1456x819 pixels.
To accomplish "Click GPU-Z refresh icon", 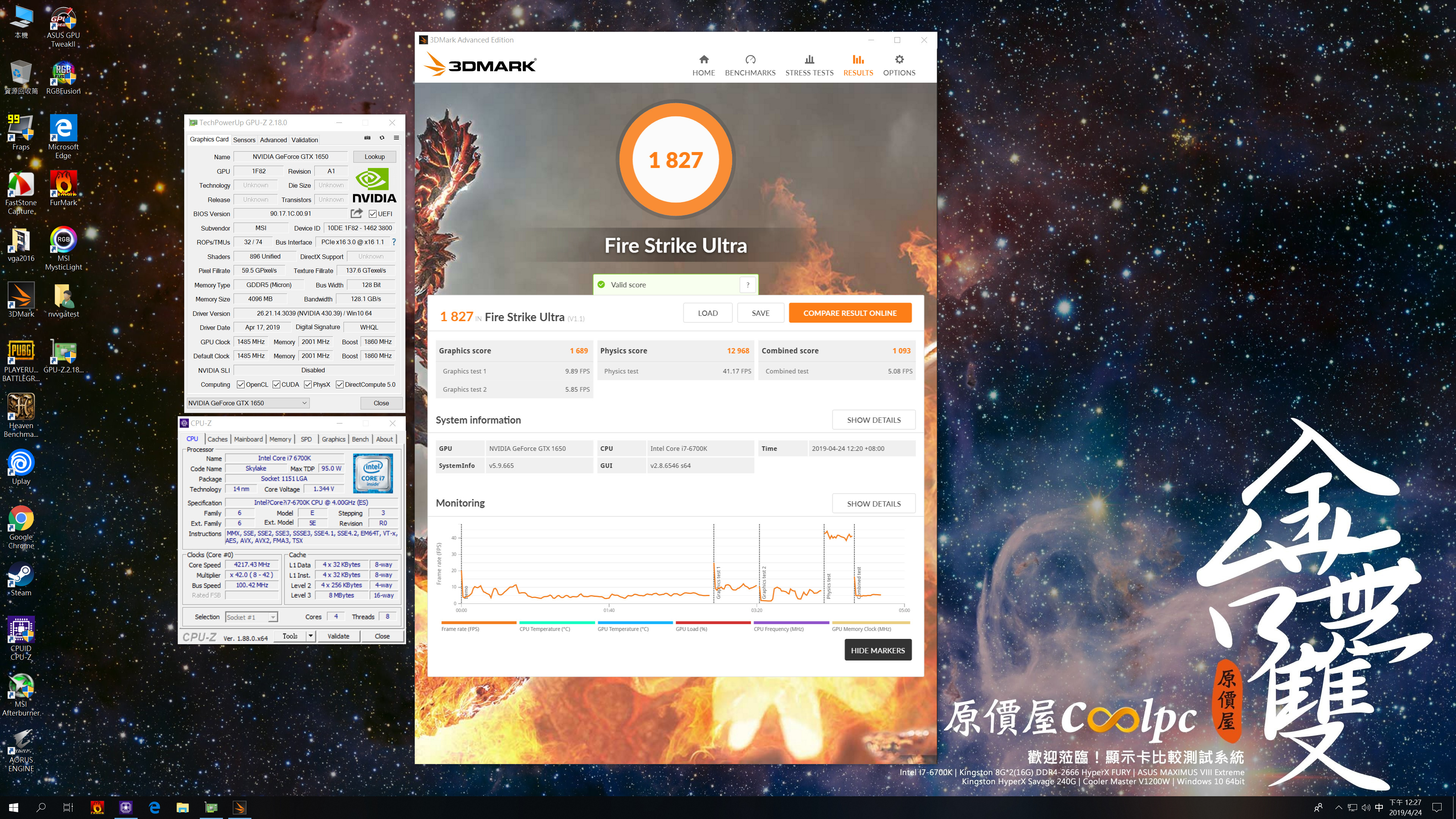I will tap(382, 138).
